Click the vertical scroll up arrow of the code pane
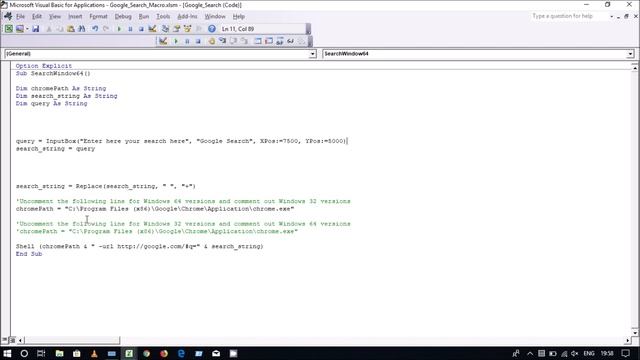640x360 pixels. 635,68
